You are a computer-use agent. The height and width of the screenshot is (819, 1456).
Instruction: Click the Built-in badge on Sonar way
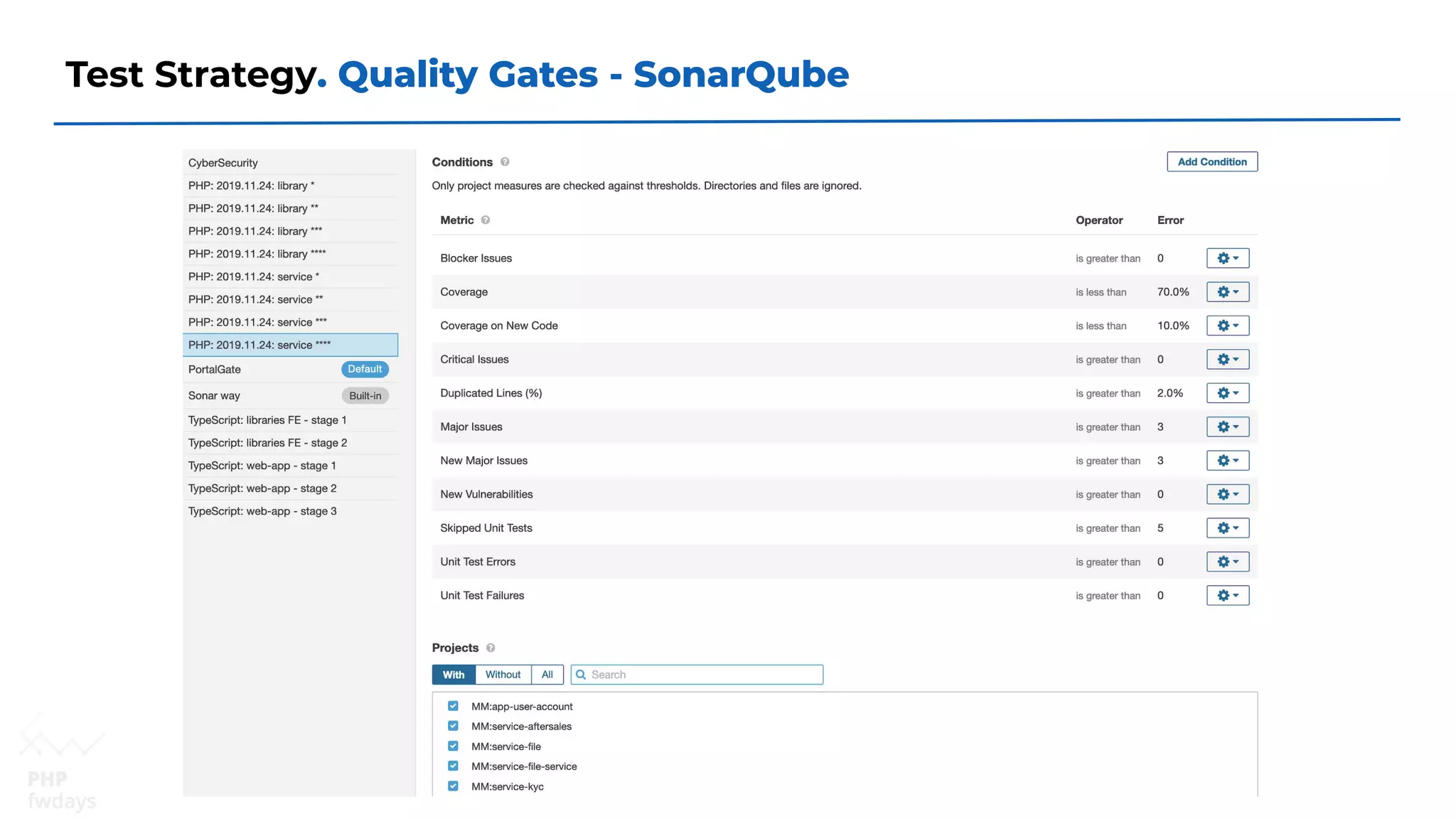(x=365, y=396)
